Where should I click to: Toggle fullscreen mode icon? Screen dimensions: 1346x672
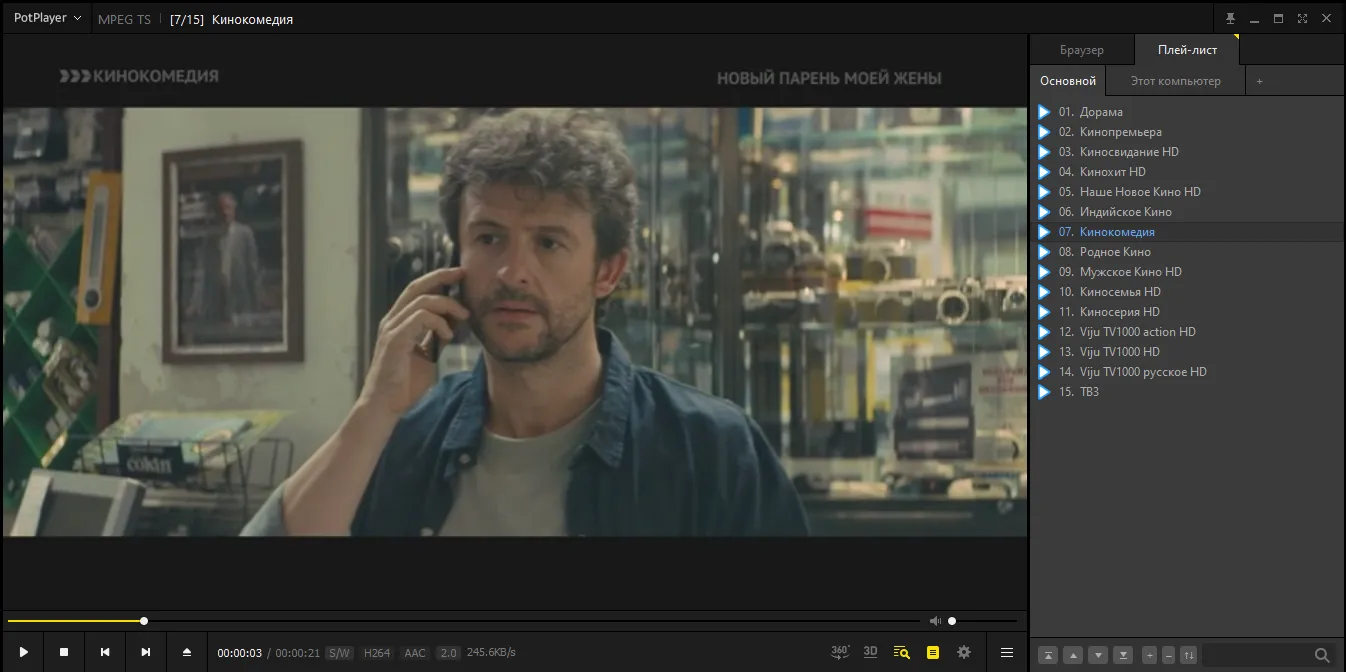click(1302, 18)
